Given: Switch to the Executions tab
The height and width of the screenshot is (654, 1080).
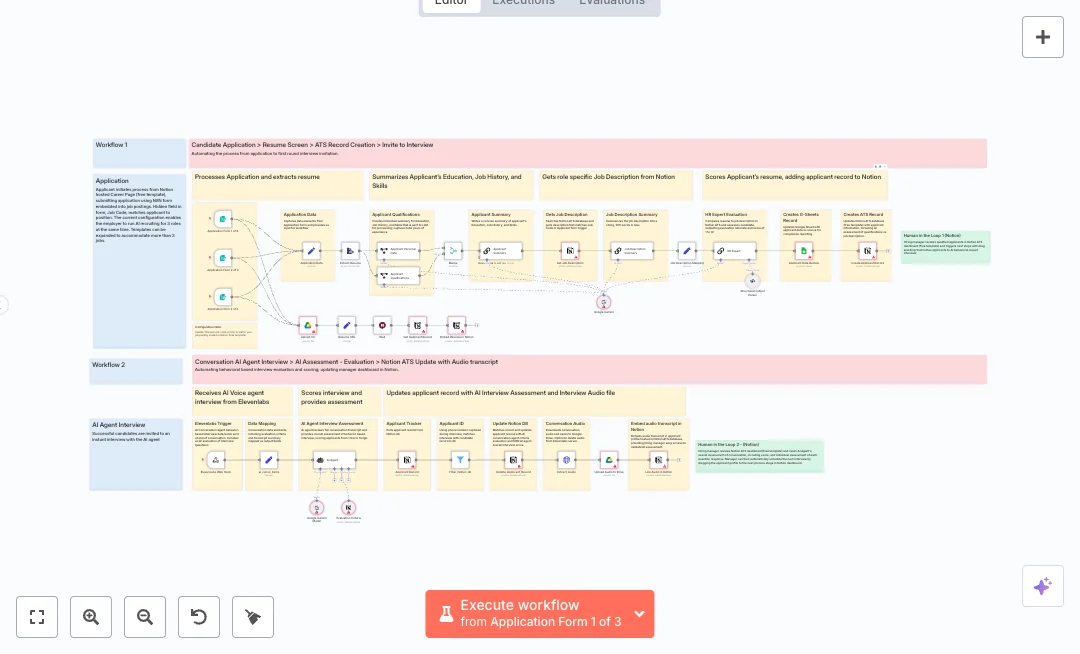Looking at the screenshot, I should [523, 3].
